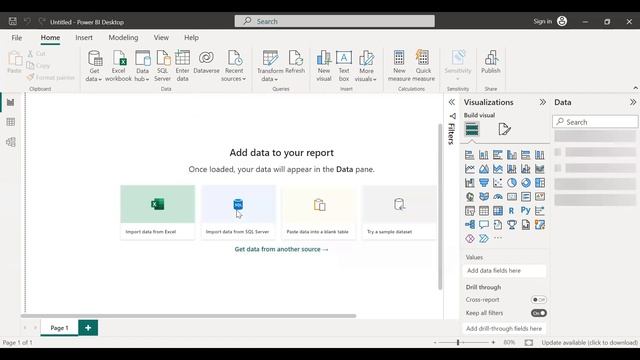Toggle the Cross-report switch
Image resolution: width=640 pixels, height=360 pixels.
click(x=539, y=300)
